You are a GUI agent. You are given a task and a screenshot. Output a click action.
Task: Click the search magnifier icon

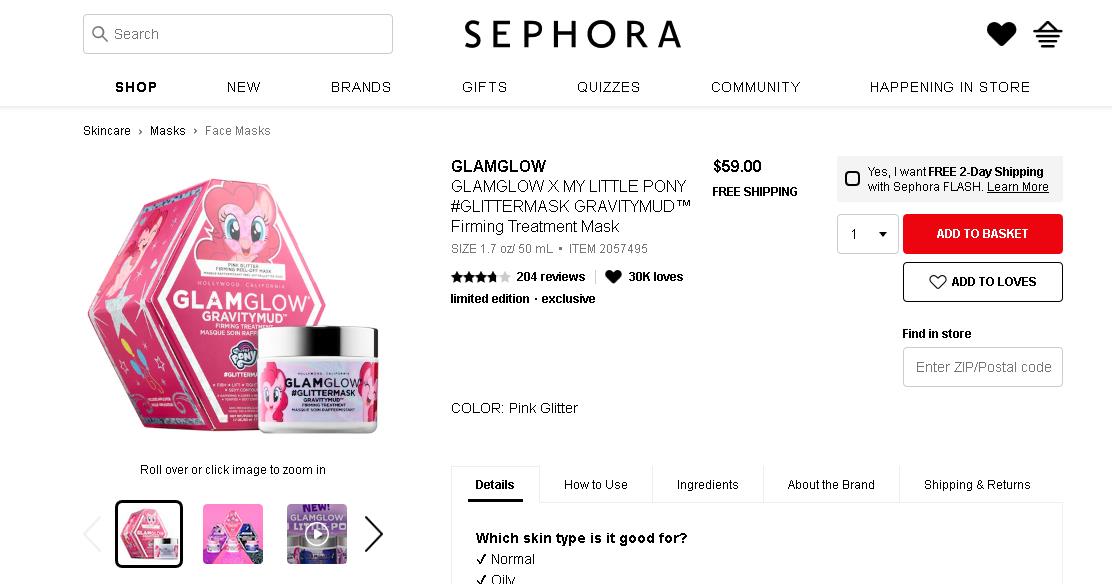click(x=100, y=34)
